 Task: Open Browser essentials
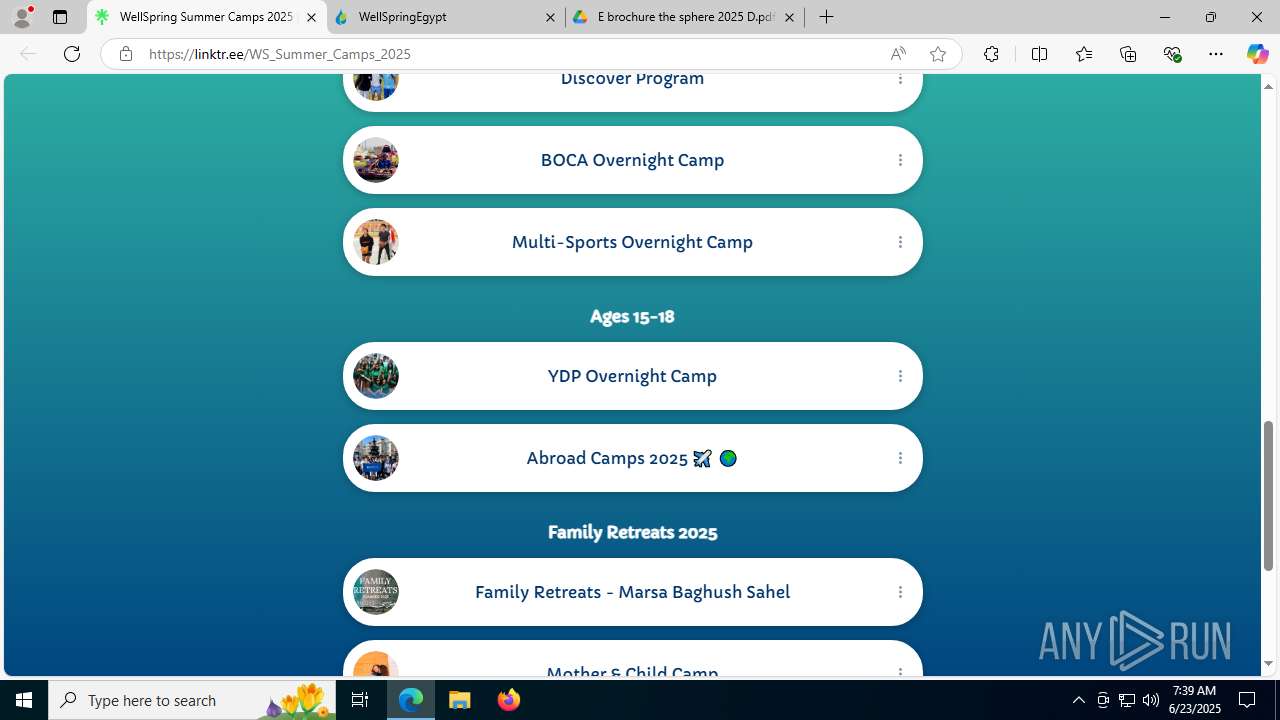click(x=1173, y=54)
